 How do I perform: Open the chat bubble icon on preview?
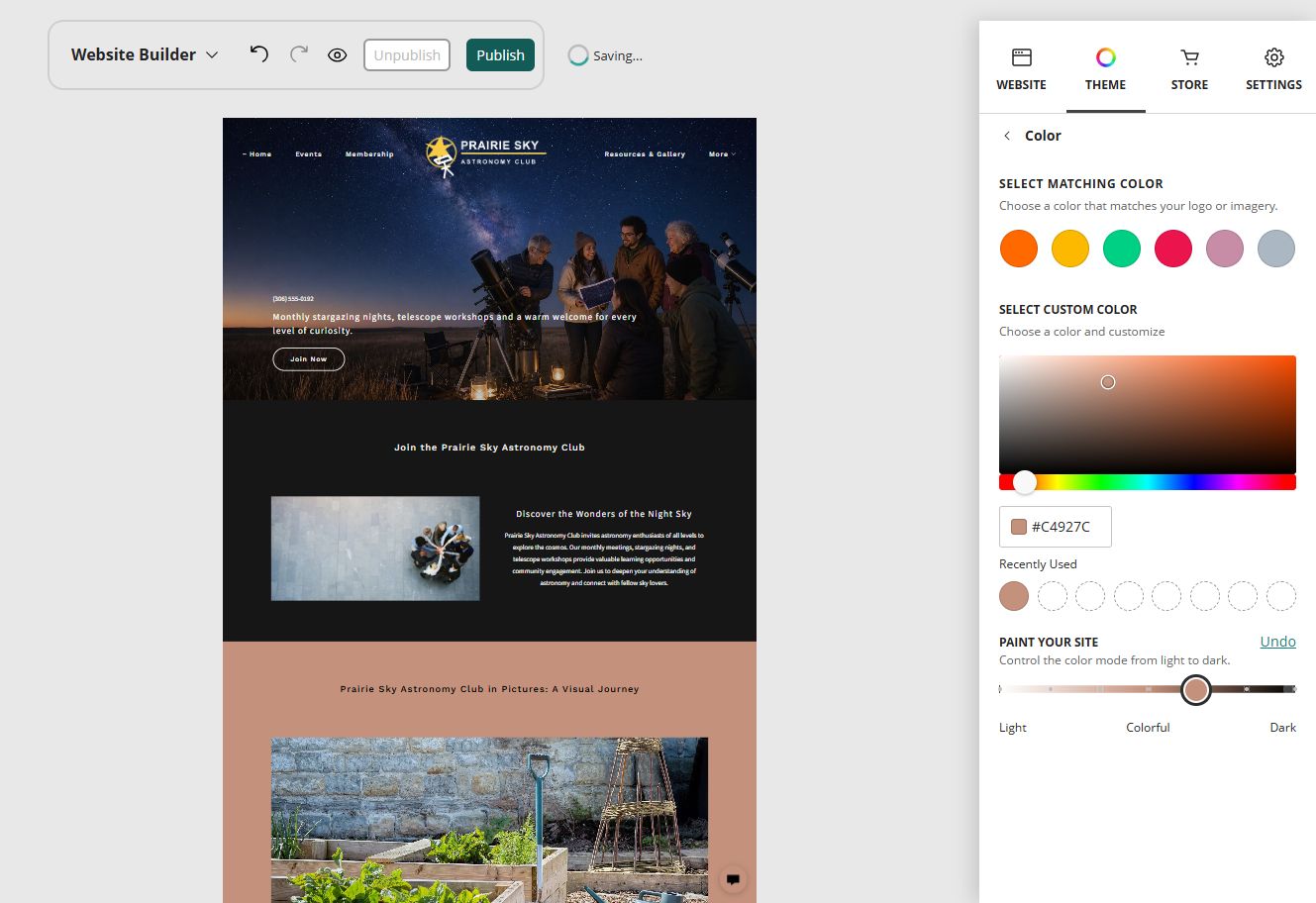(x=733, y=878)
